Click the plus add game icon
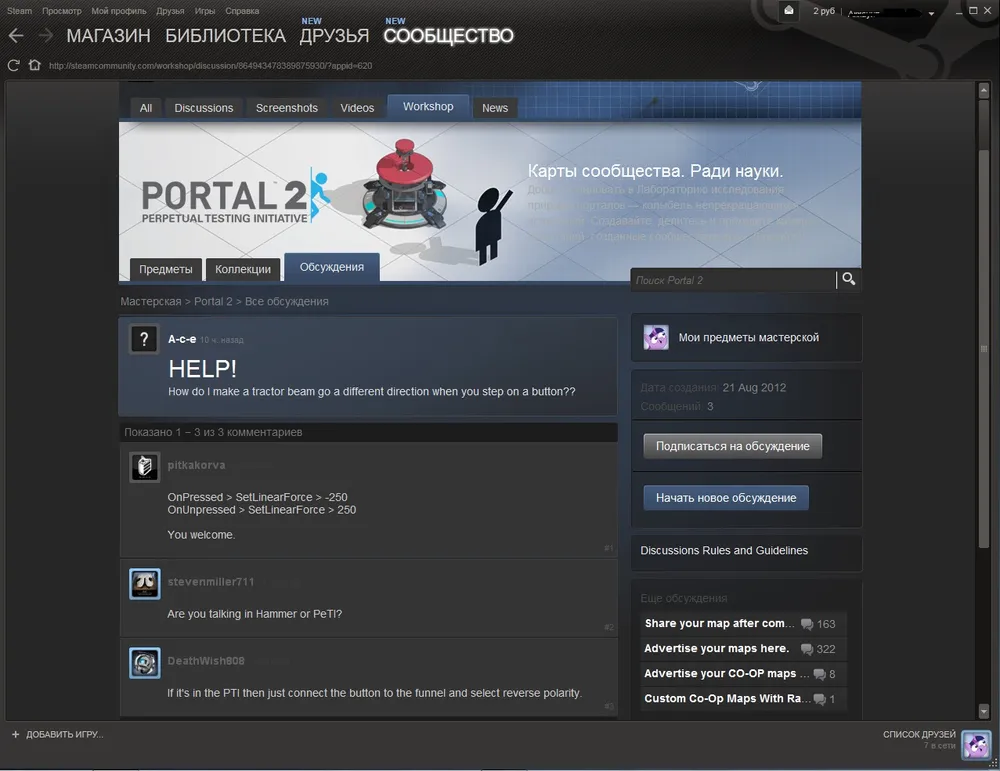The height and width of the screenshot is (771, 1000). point(15,734)
